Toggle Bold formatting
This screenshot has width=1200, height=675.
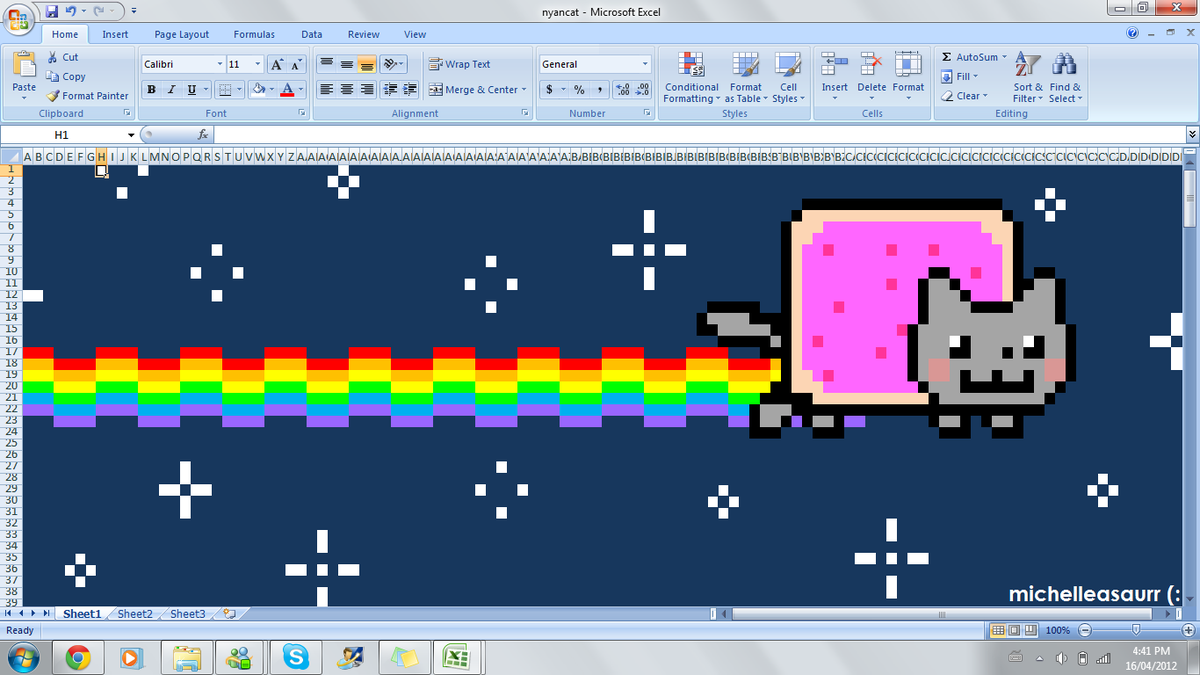click(151, 90)
